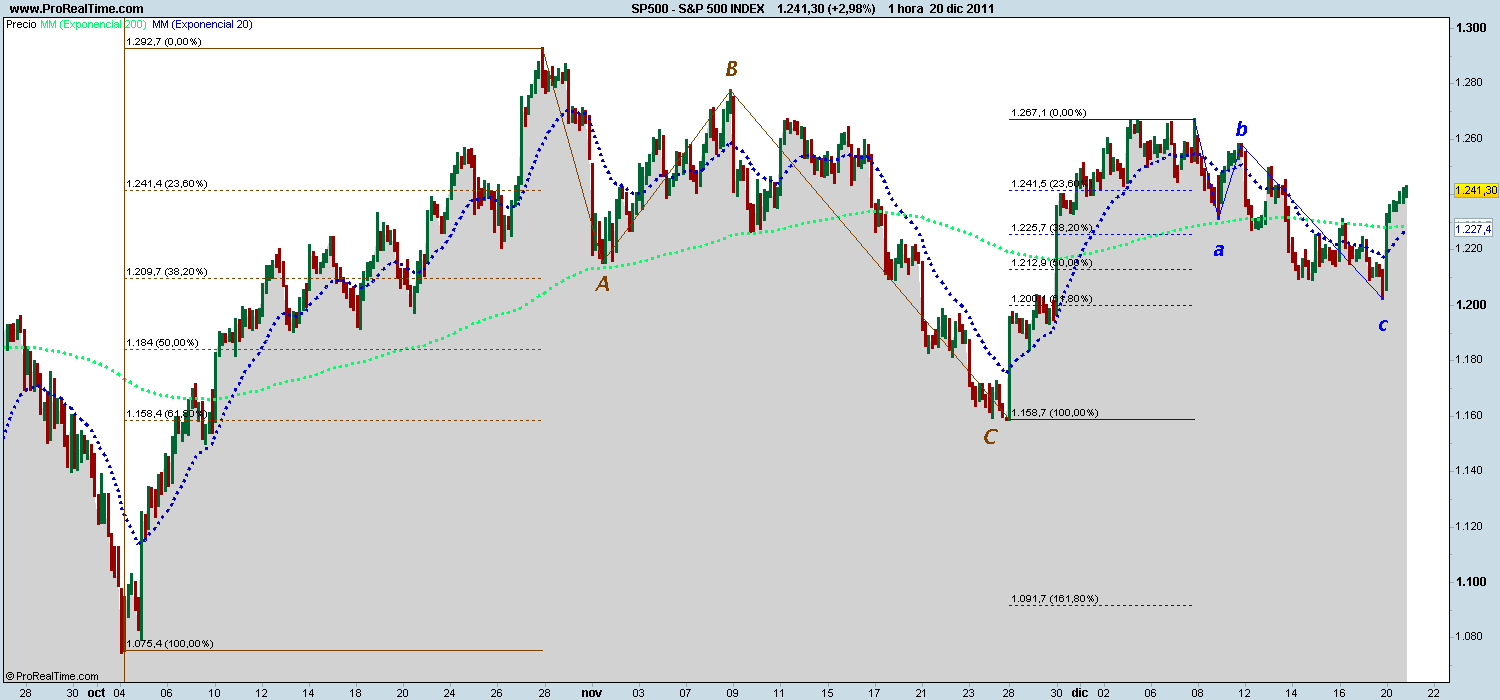This screenshot has height=700, width=1500.
Task: Click the 1.267,1 (0,00%) retracement label
Action: (x=1049, y=113)
